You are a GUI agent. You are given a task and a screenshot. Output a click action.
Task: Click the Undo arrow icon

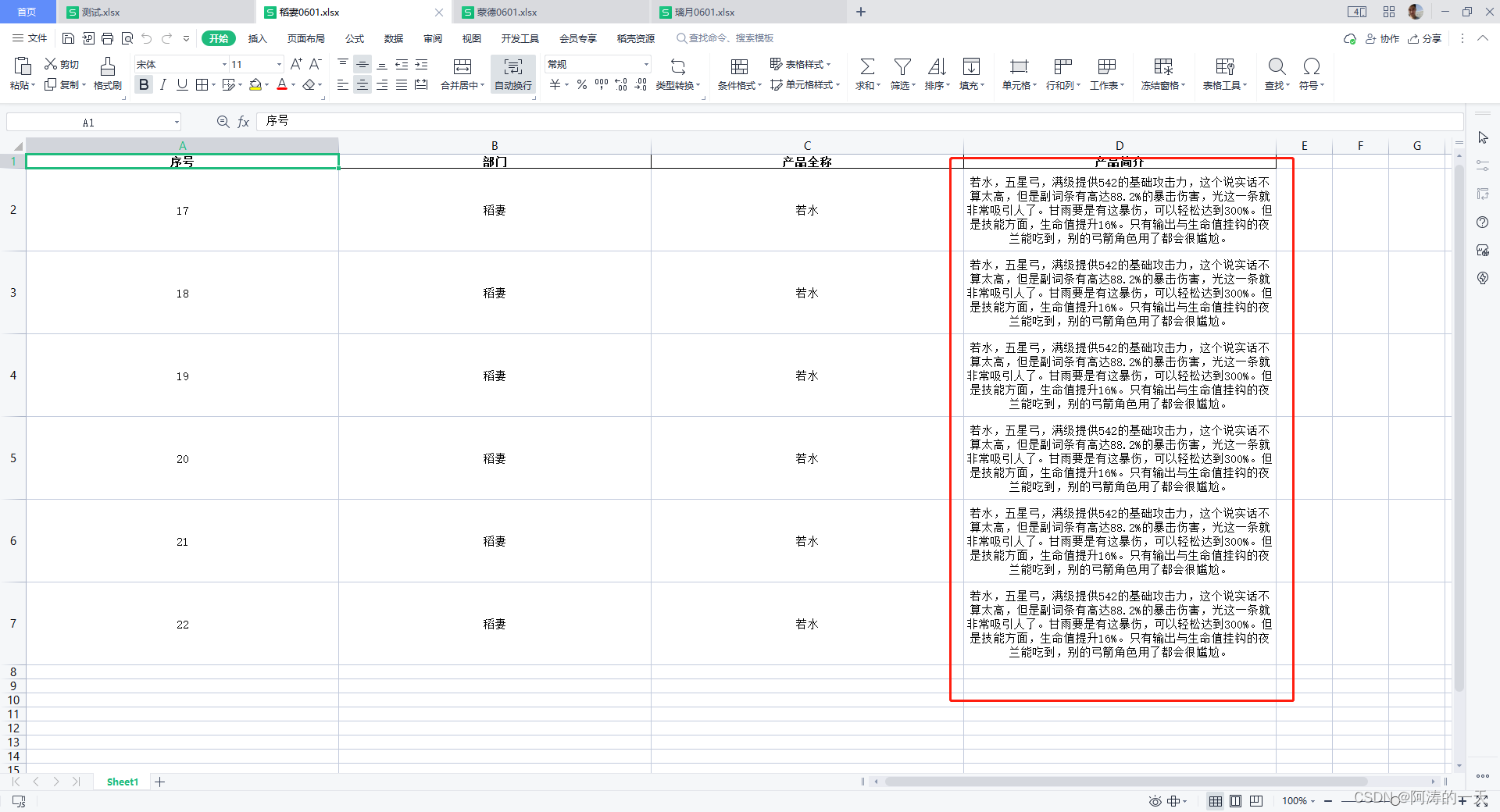tap(147, 38)
